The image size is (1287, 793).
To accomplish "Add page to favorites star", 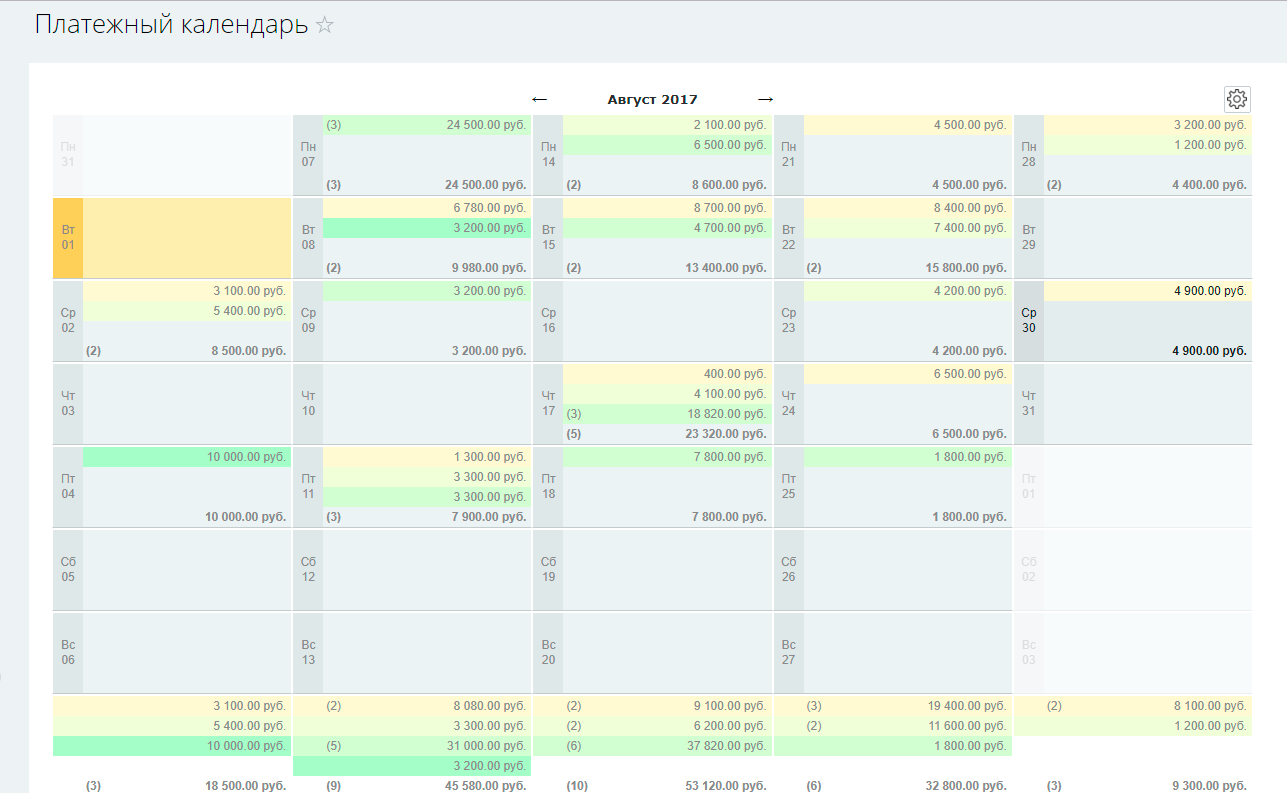I will click(x=325, y=26).
